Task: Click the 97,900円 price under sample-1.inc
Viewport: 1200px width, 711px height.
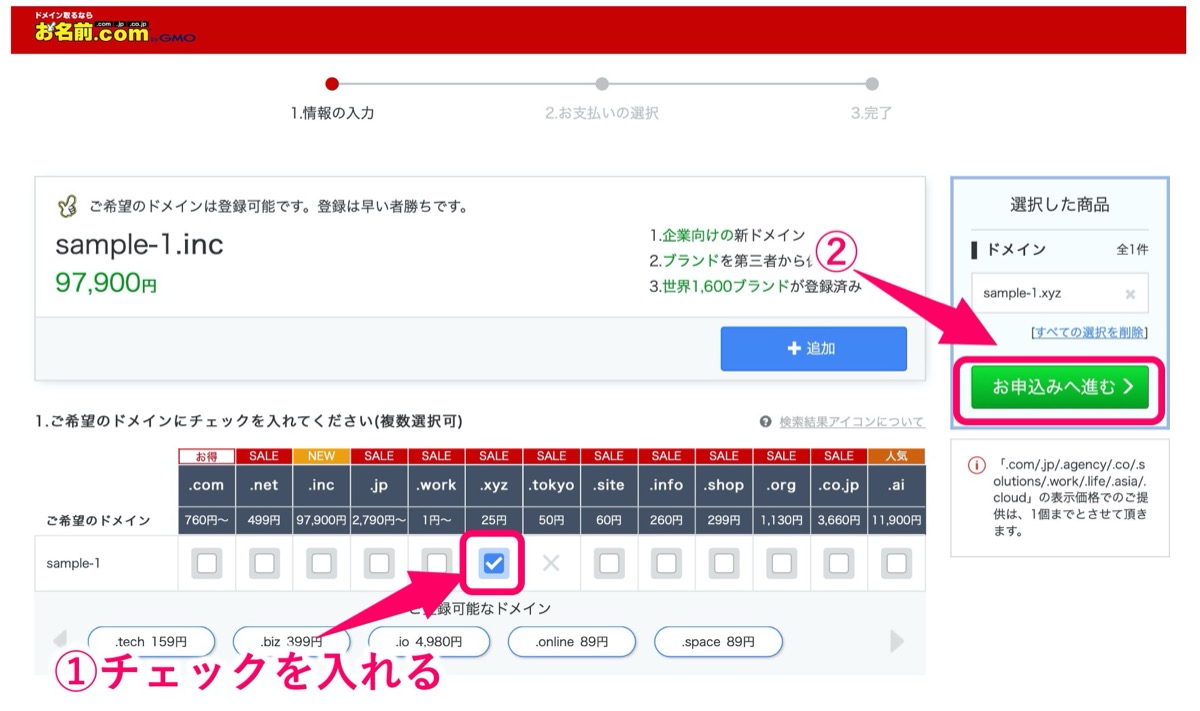Action: point(106,283)
